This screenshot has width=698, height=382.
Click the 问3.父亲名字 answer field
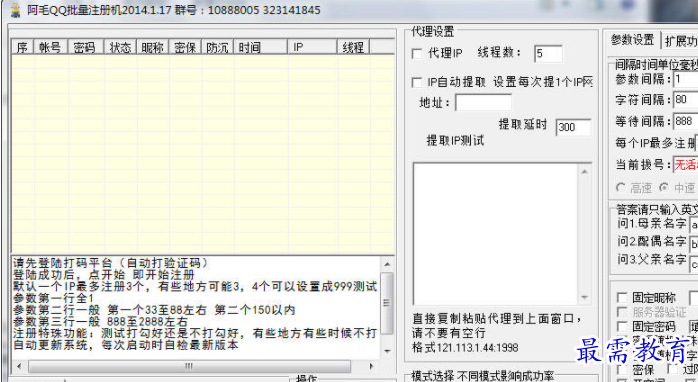pos(694,263)
